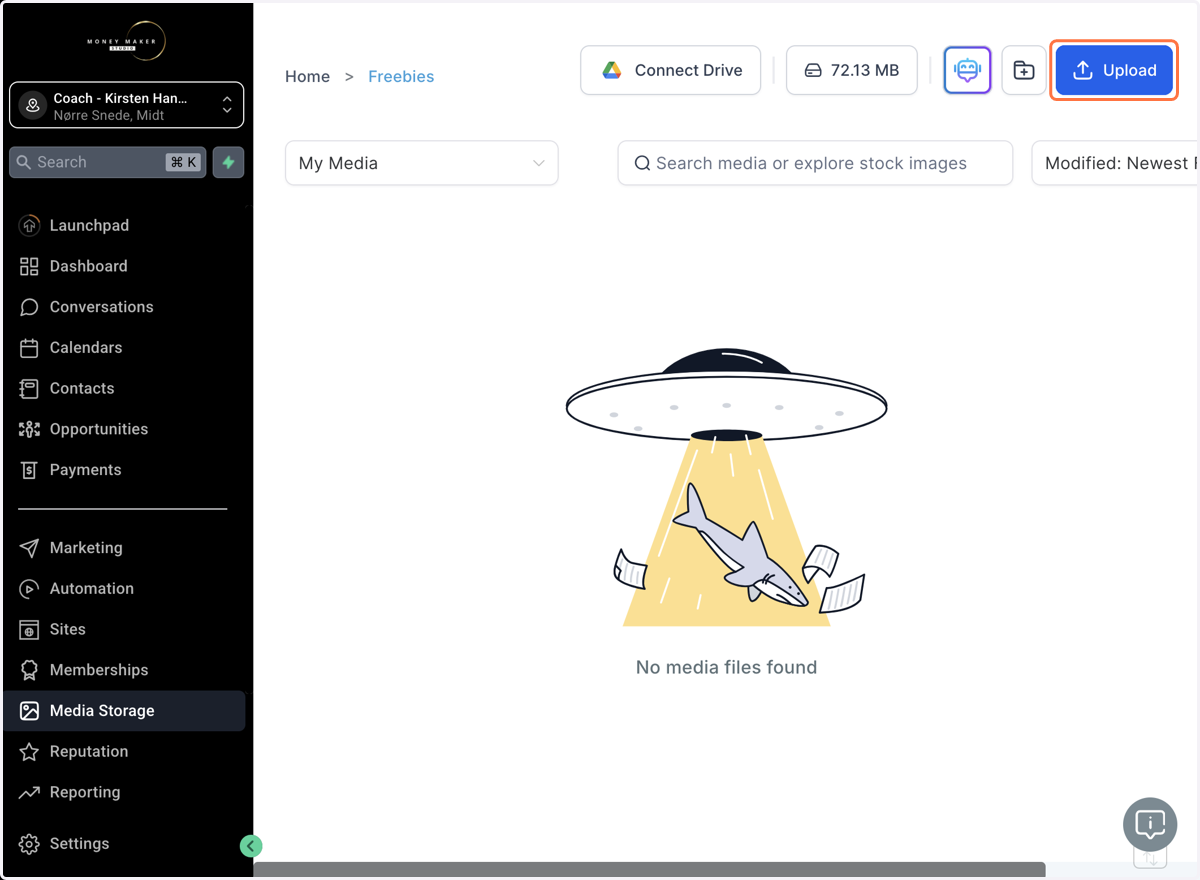The image size is (1200, 880).
Task: Click the ⌘K shortcut badge
Action: 183,162
